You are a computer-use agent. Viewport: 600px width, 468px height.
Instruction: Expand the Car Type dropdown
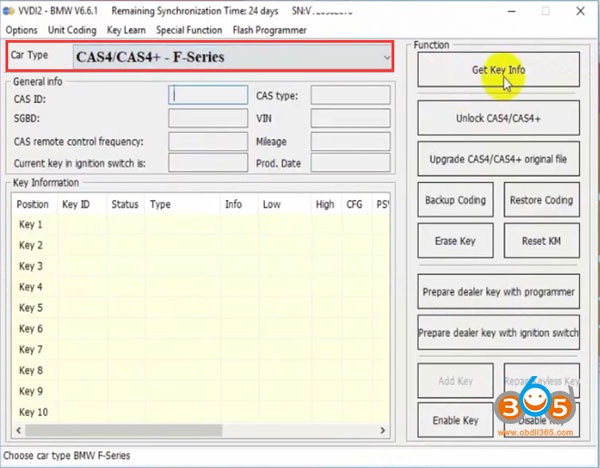(387, 57)
